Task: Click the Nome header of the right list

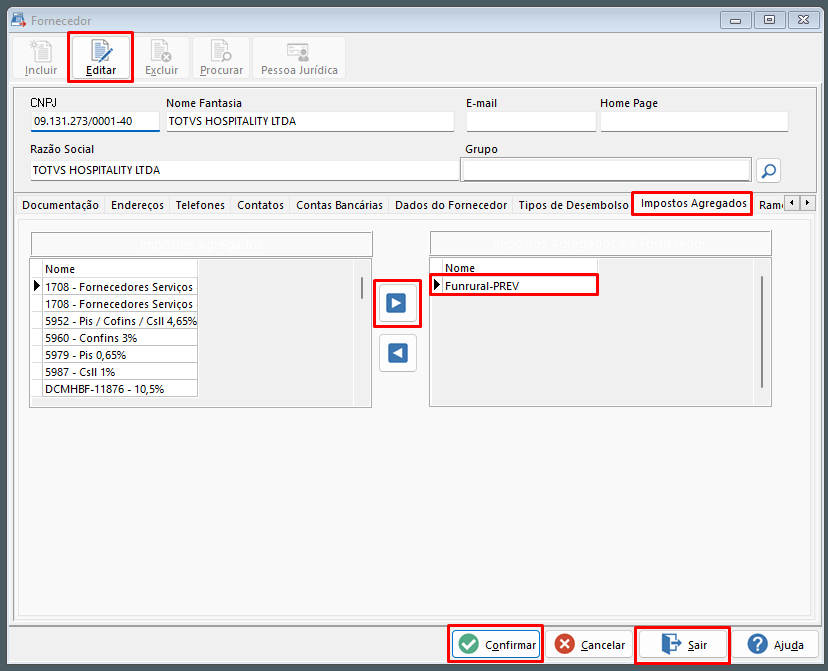Action: coord(520,268)
